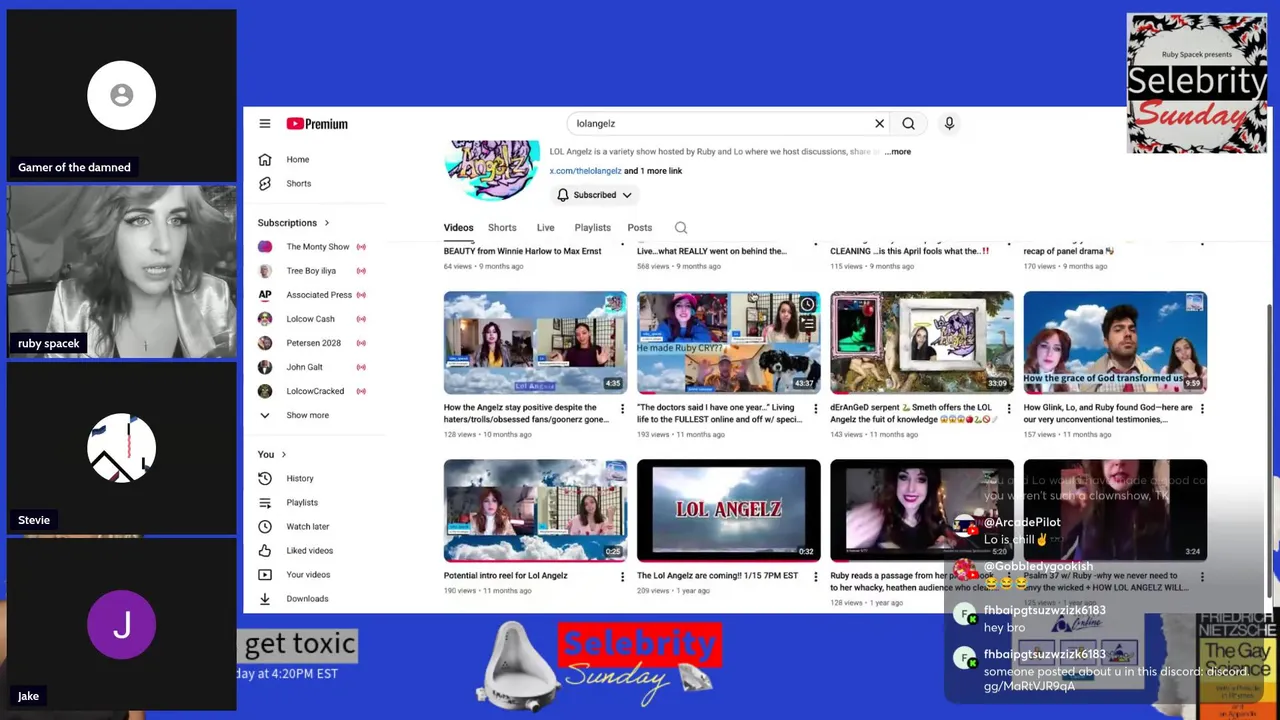The image size is (1280, 720).
Task: Select ruby spacek webcam tile
Action: coord(122,271)
